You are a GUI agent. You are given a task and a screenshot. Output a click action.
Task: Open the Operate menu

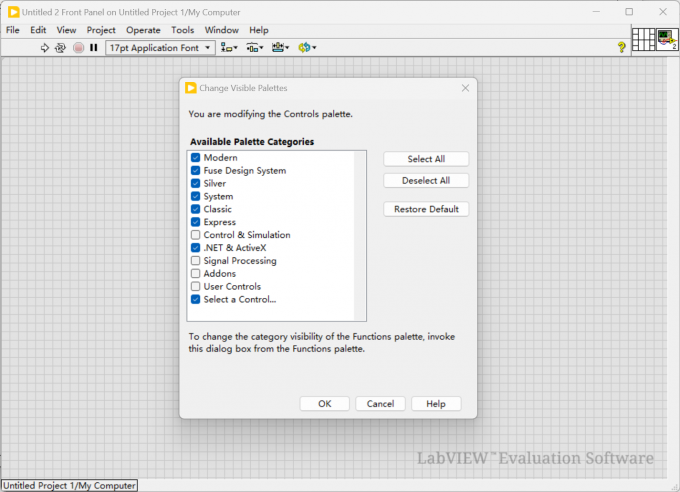click(143, 30)
